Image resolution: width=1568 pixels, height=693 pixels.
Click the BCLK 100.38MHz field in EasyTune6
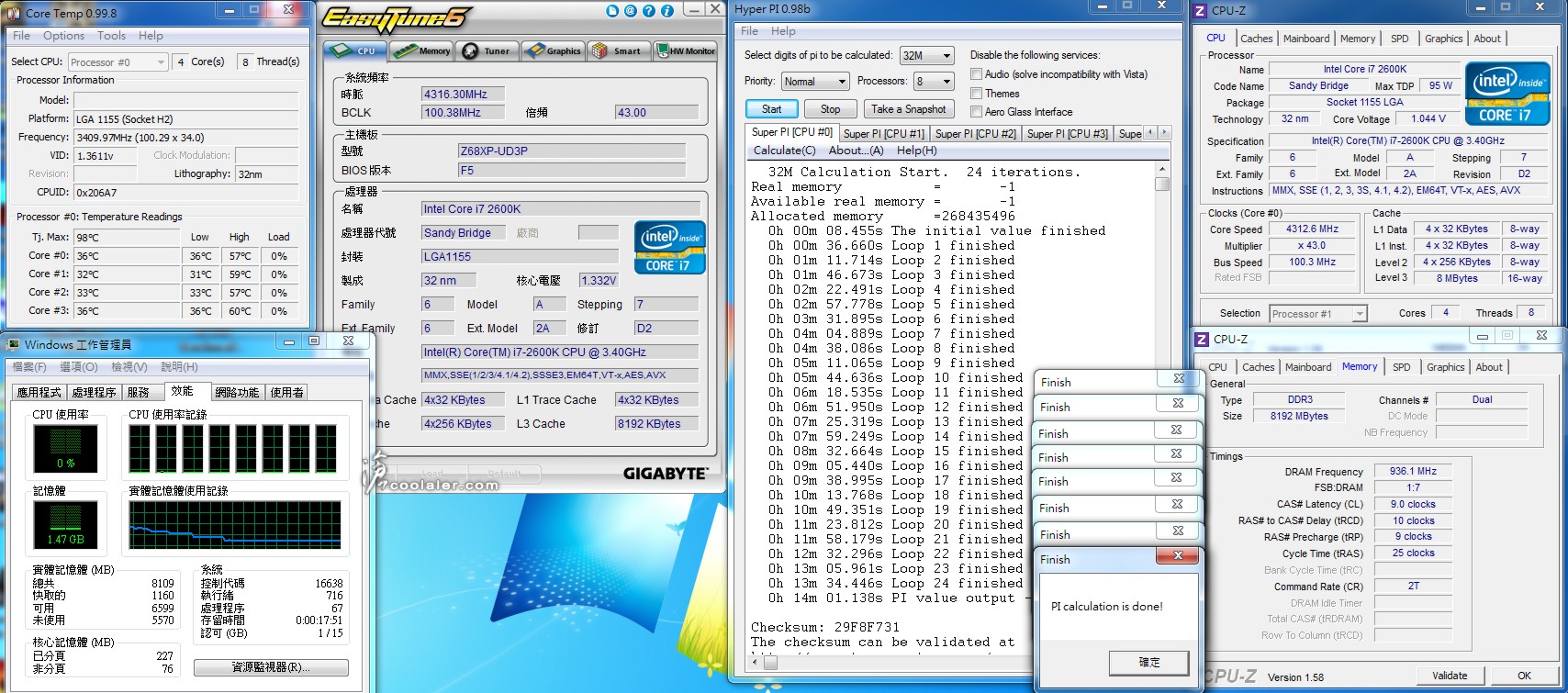[464, 113]
